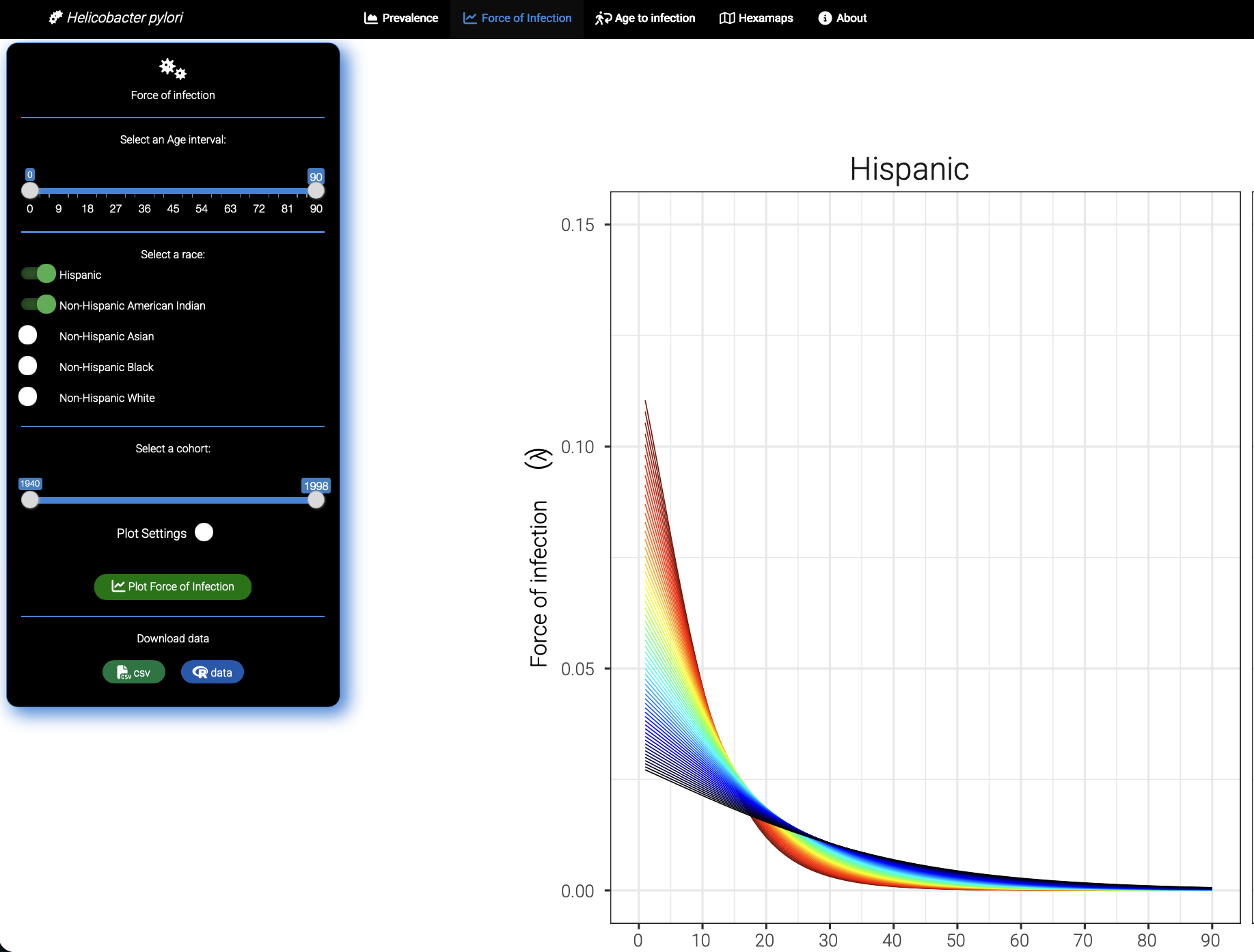Image resolution: width=1254 pixels, height=952 pixels.
Task: Click the age slider upper handle at 90
Action: (x=316, y=191)
